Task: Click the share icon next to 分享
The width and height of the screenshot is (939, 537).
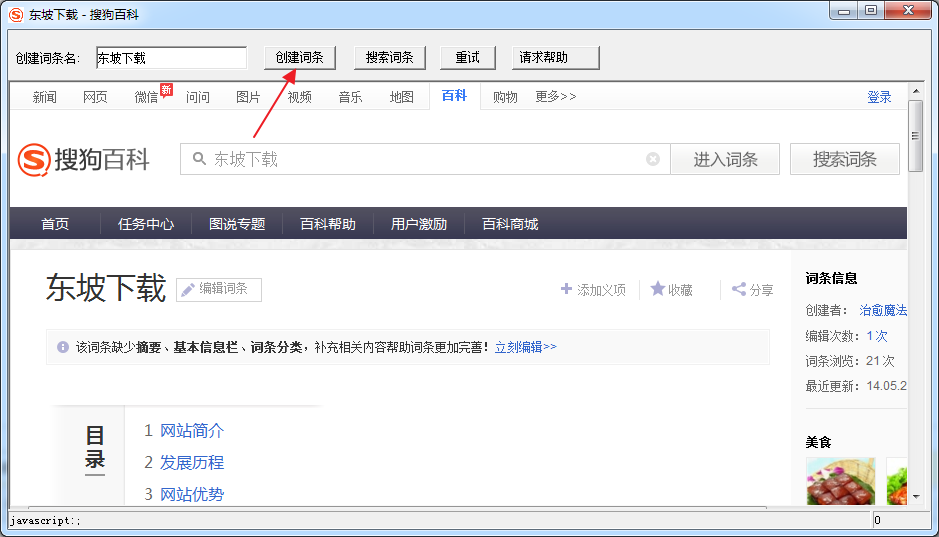Action: pos(739,289)
